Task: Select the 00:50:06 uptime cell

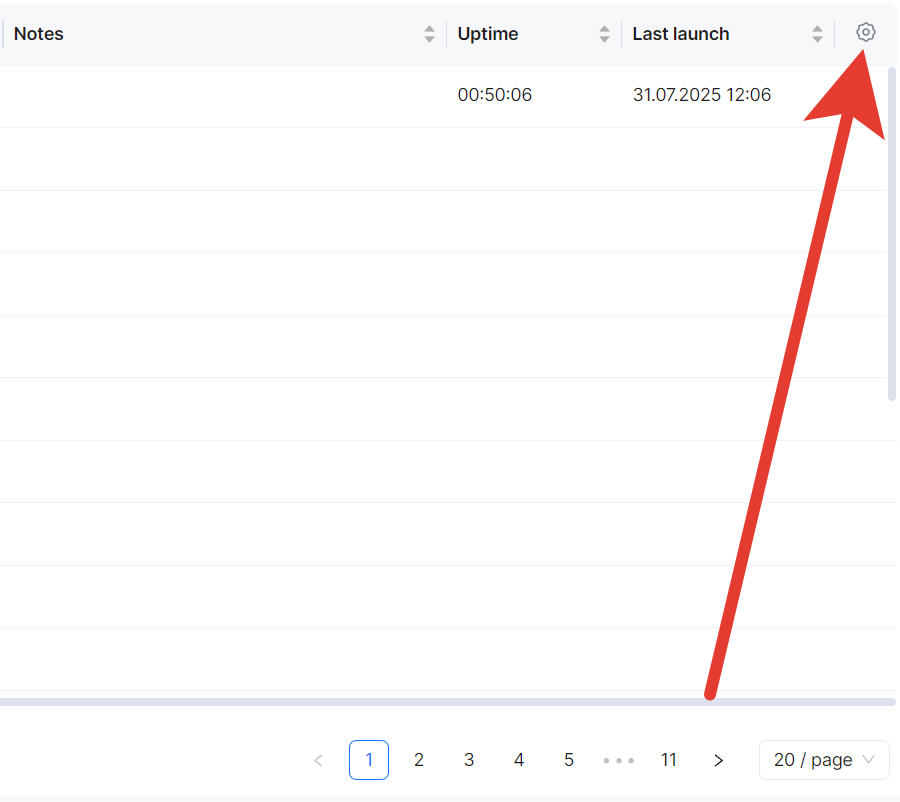Action: pos(495,96)
